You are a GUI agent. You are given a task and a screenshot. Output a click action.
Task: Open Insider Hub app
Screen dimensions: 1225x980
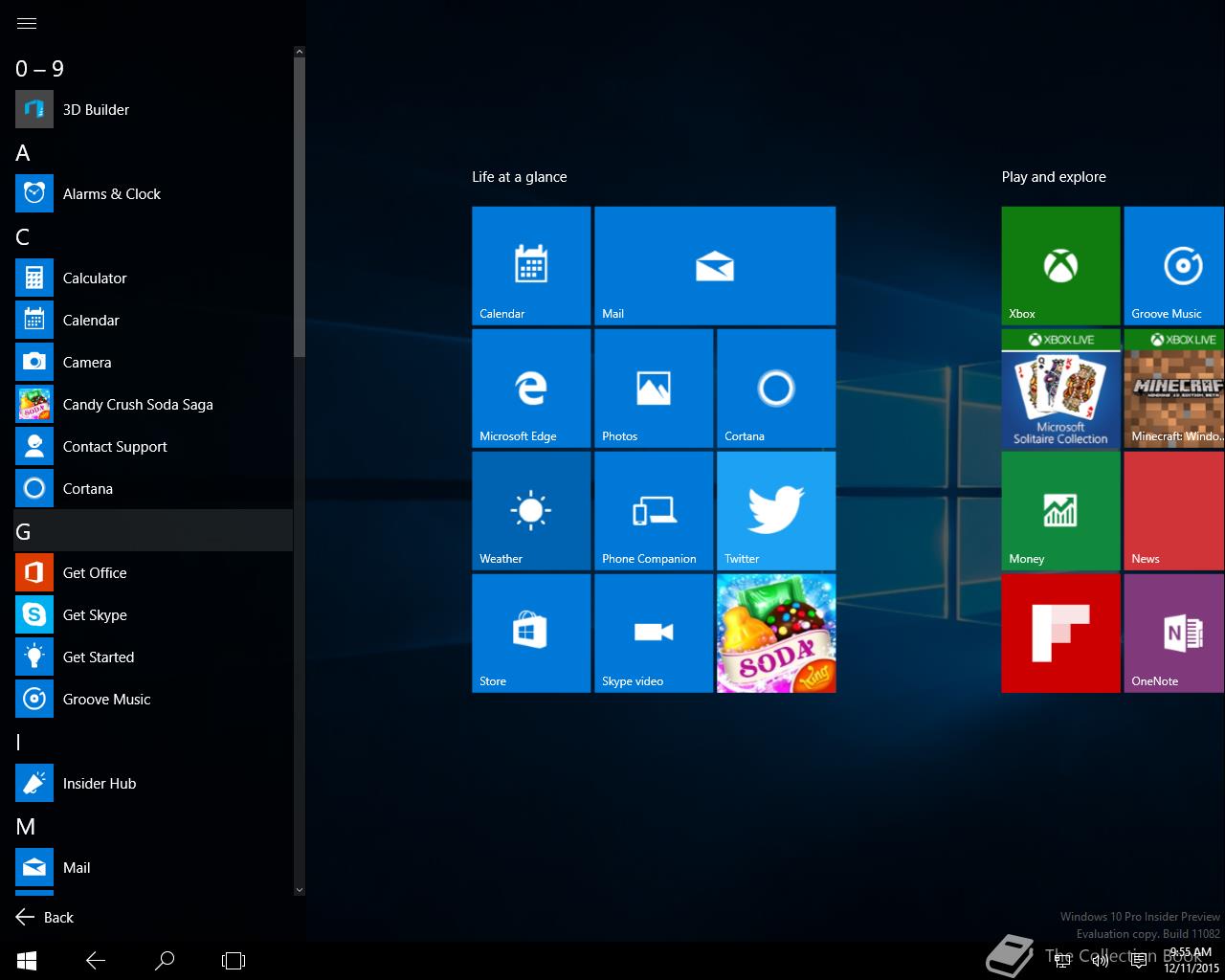pyautogui.click(x=153, y=783)
